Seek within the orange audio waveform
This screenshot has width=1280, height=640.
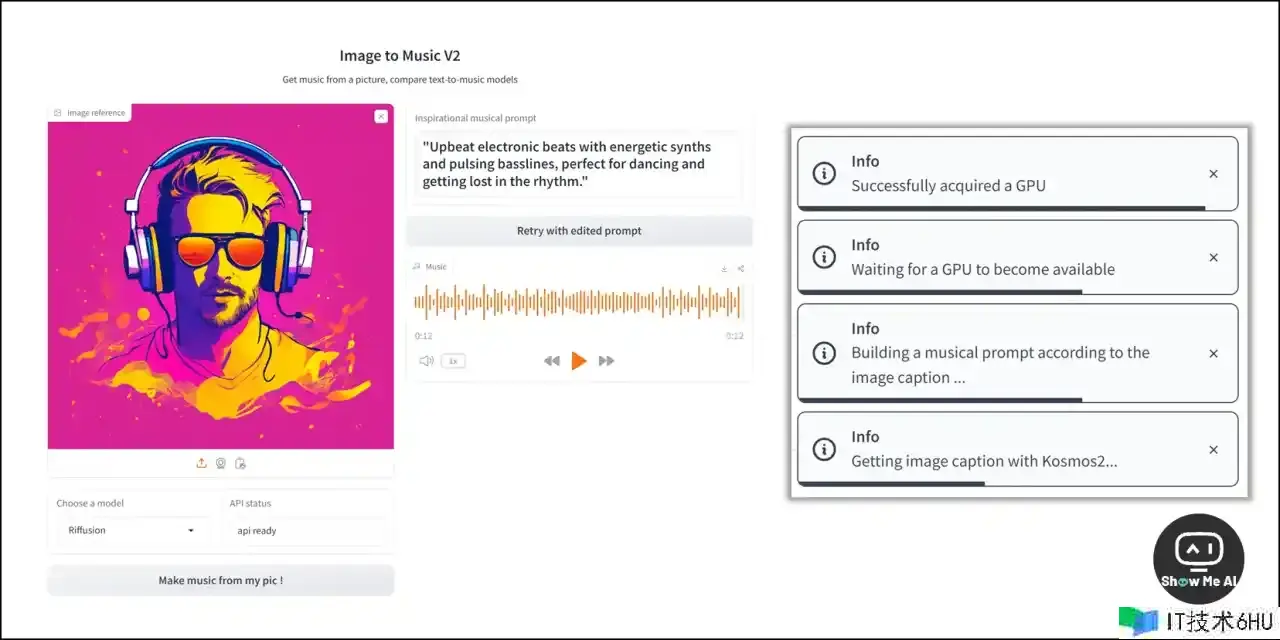pos(578,302)
